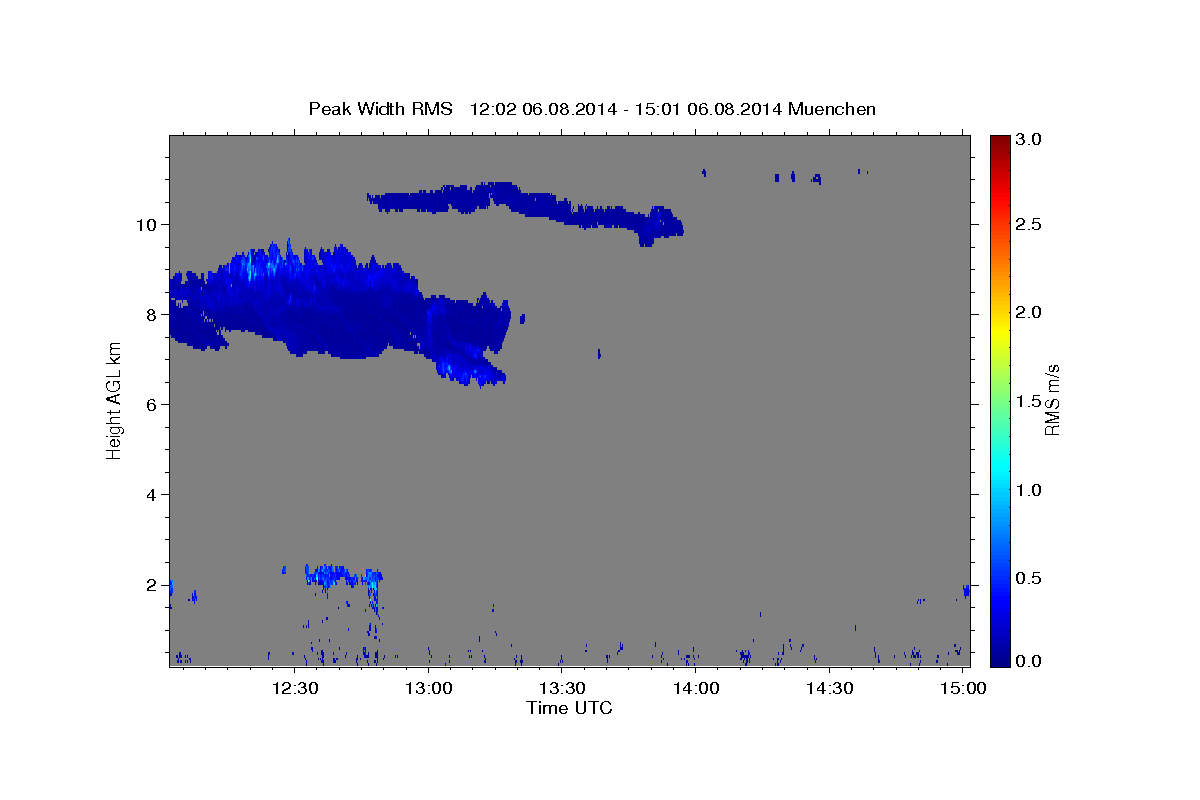Click the low cloud patch near 2 km
The height and width of the screenshot is (800, 1200).
tap(342, 576)
